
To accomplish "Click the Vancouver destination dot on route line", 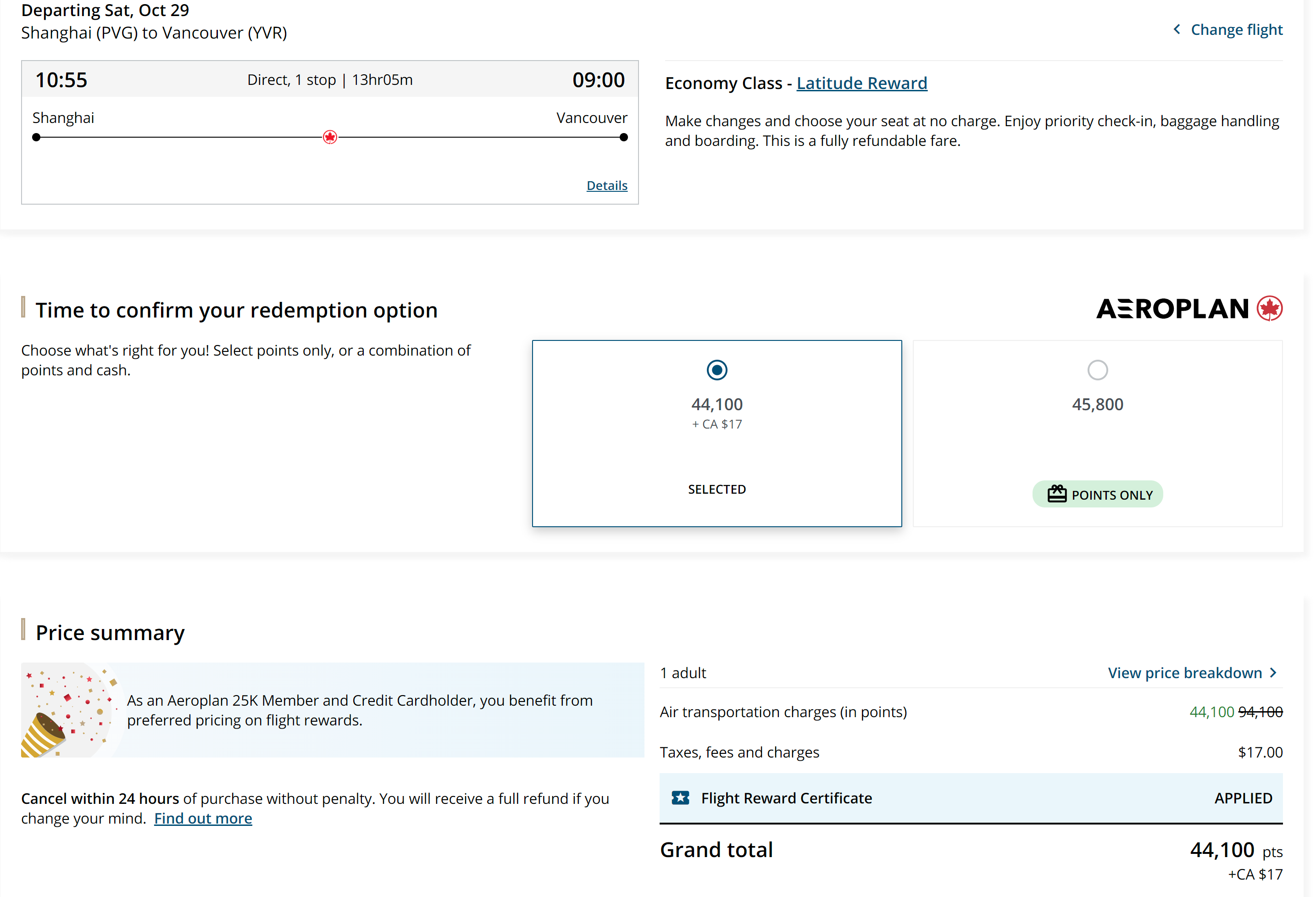I will 623,137.
